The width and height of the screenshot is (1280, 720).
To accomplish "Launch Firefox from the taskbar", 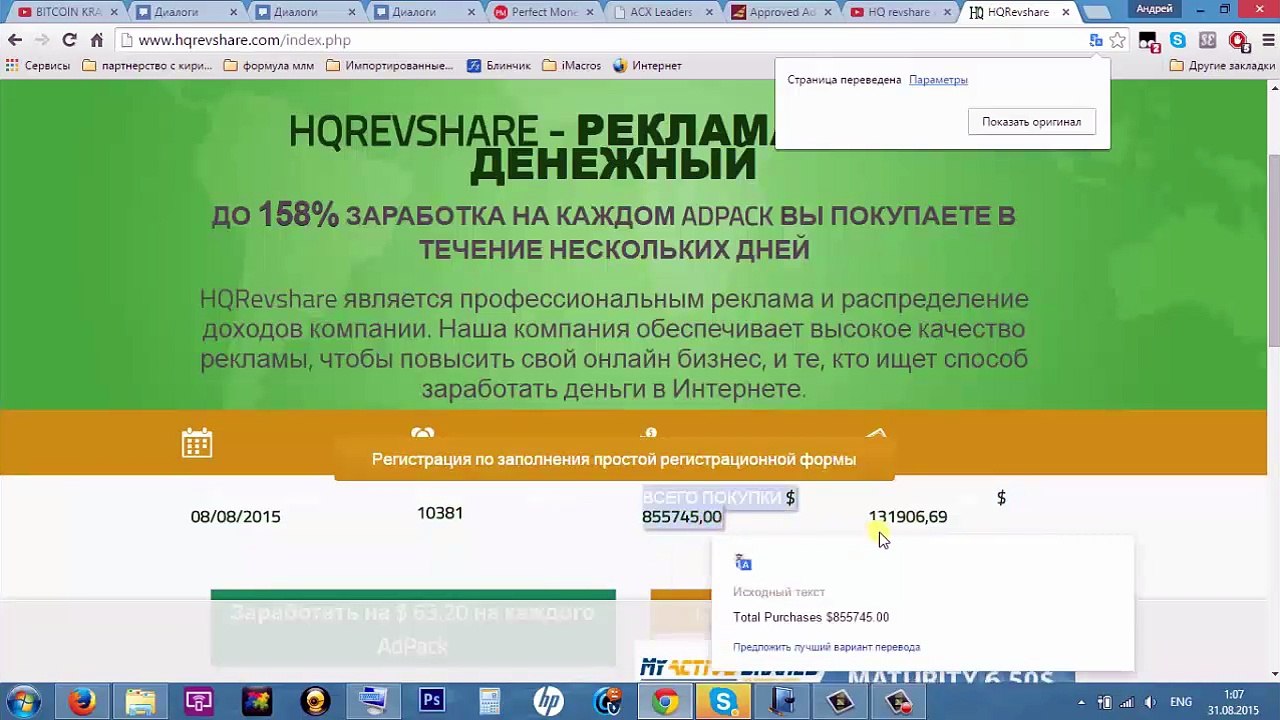I will 82,701.
